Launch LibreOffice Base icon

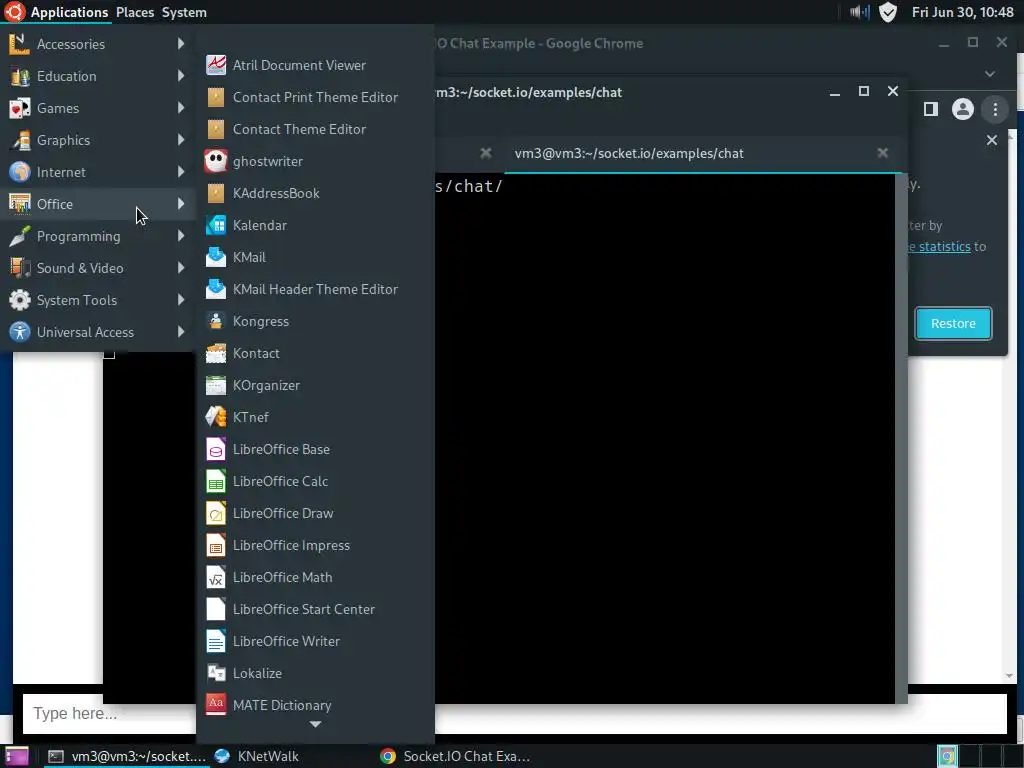(x=216, y=449)
